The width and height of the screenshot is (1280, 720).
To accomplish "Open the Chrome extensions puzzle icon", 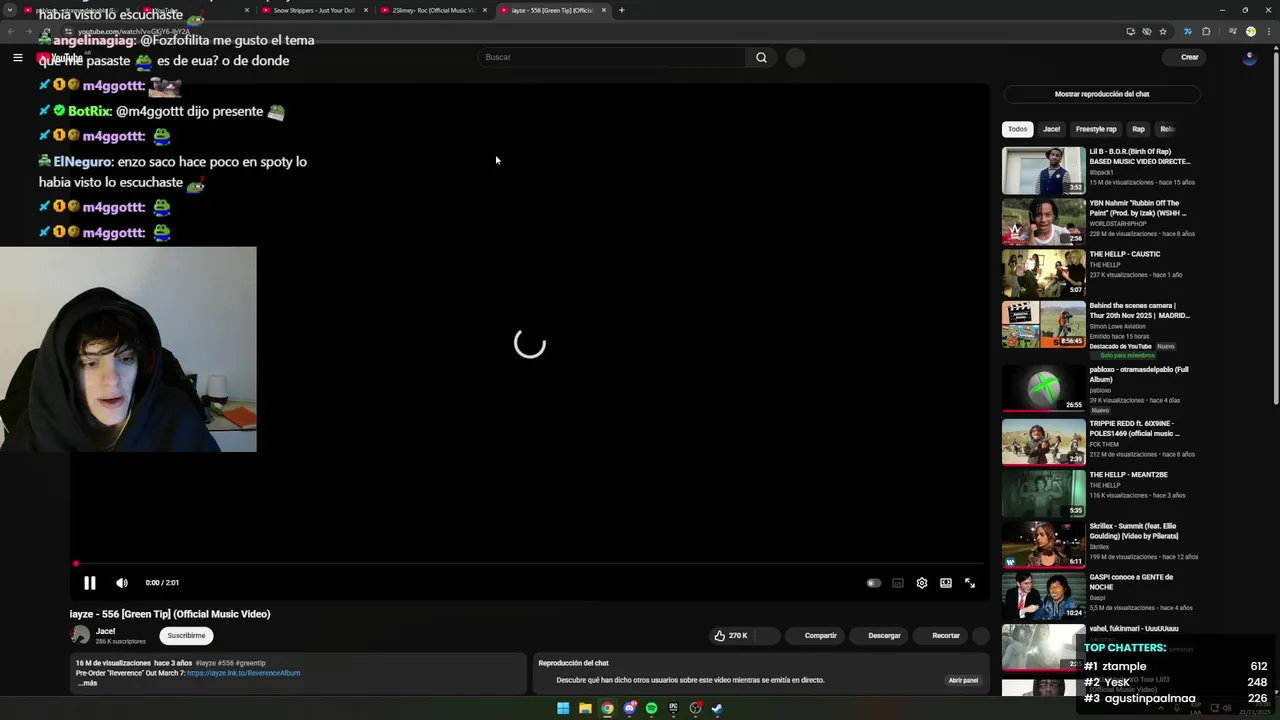I will 1206,31.
